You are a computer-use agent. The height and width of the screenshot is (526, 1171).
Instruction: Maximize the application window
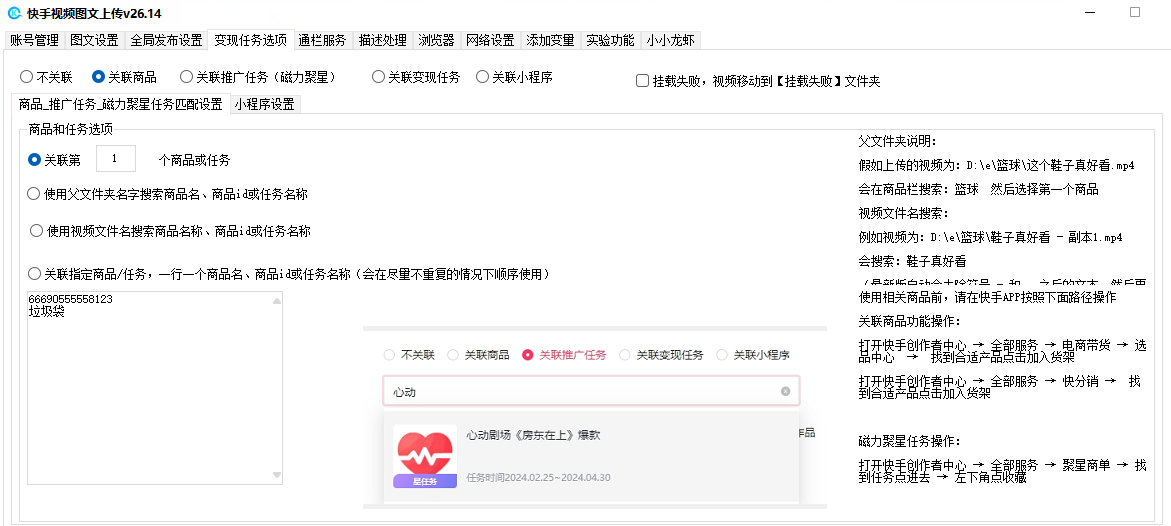pyautogui.click(x=1134, y=12)
